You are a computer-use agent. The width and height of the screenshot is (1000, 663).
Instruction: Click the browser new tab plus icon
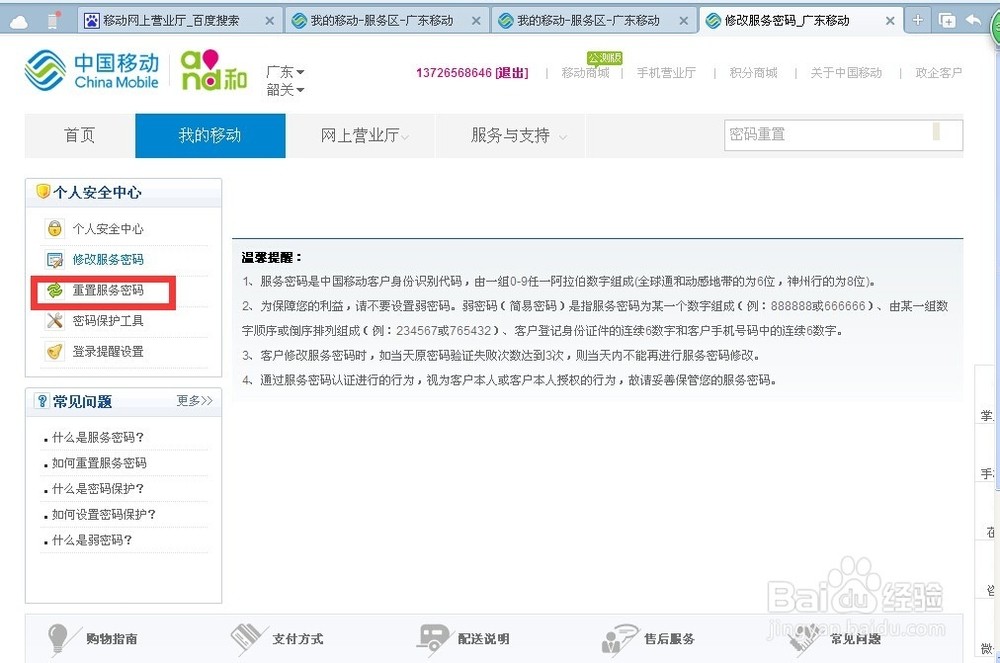918,20
